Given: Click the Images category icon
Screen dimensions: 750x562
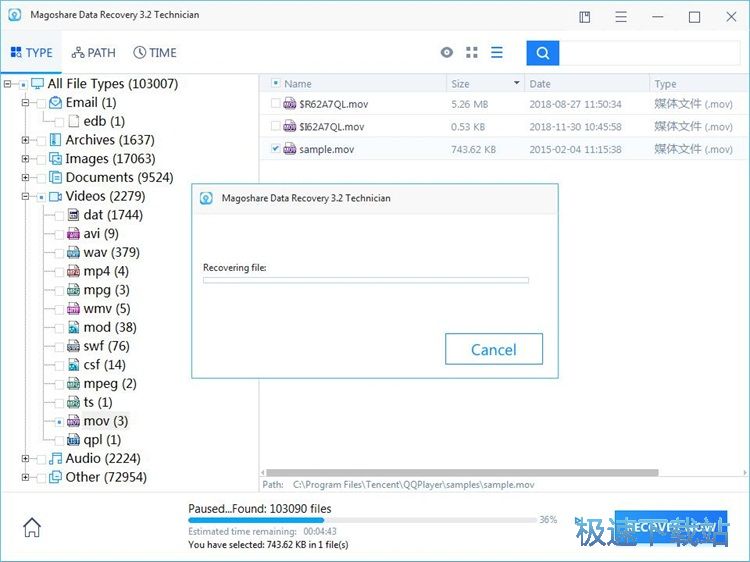Looking at the screenshot, I should click(55, 158).
